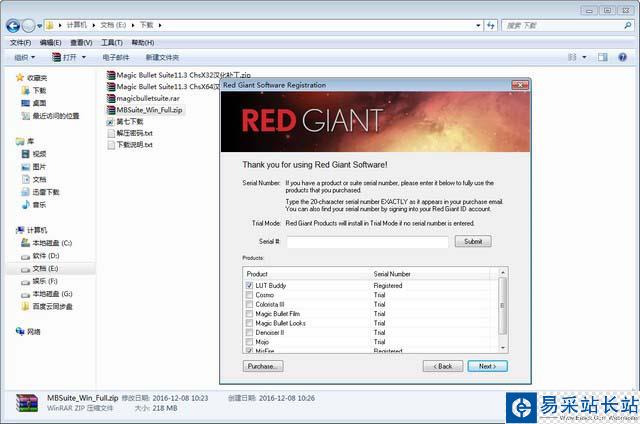Screen dimensions: 640x424
Task: Click the refresh icon next to address bar
Action: pyautogui.click(x=491, y=25)
